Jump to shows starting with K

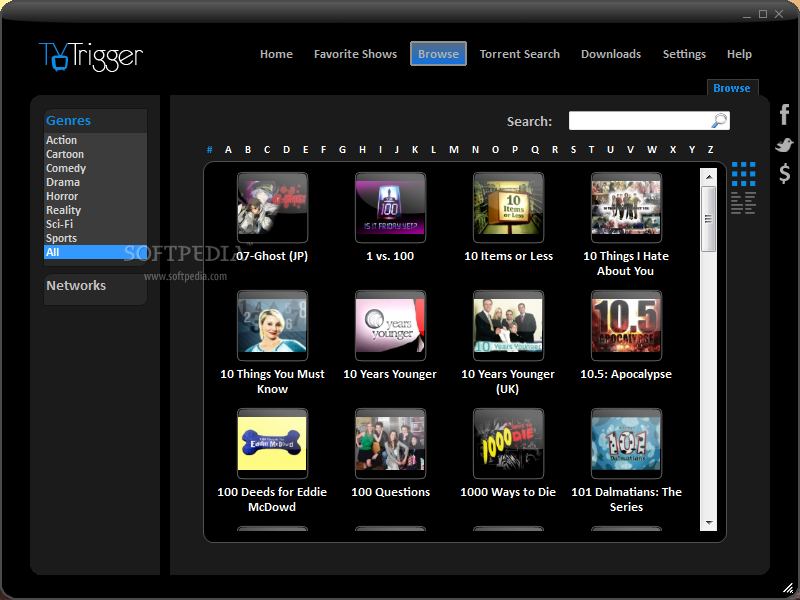coord(415,149)
